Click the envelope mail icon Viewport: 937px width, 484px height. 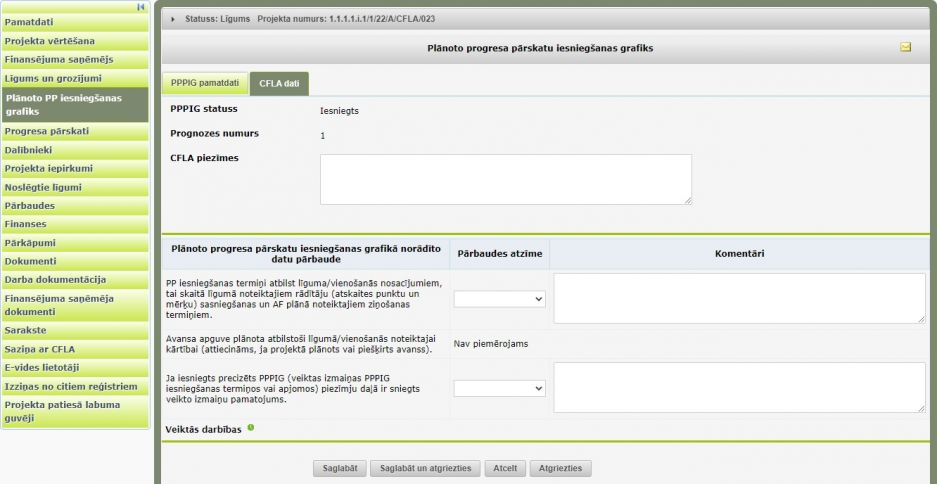pos(906,47)
